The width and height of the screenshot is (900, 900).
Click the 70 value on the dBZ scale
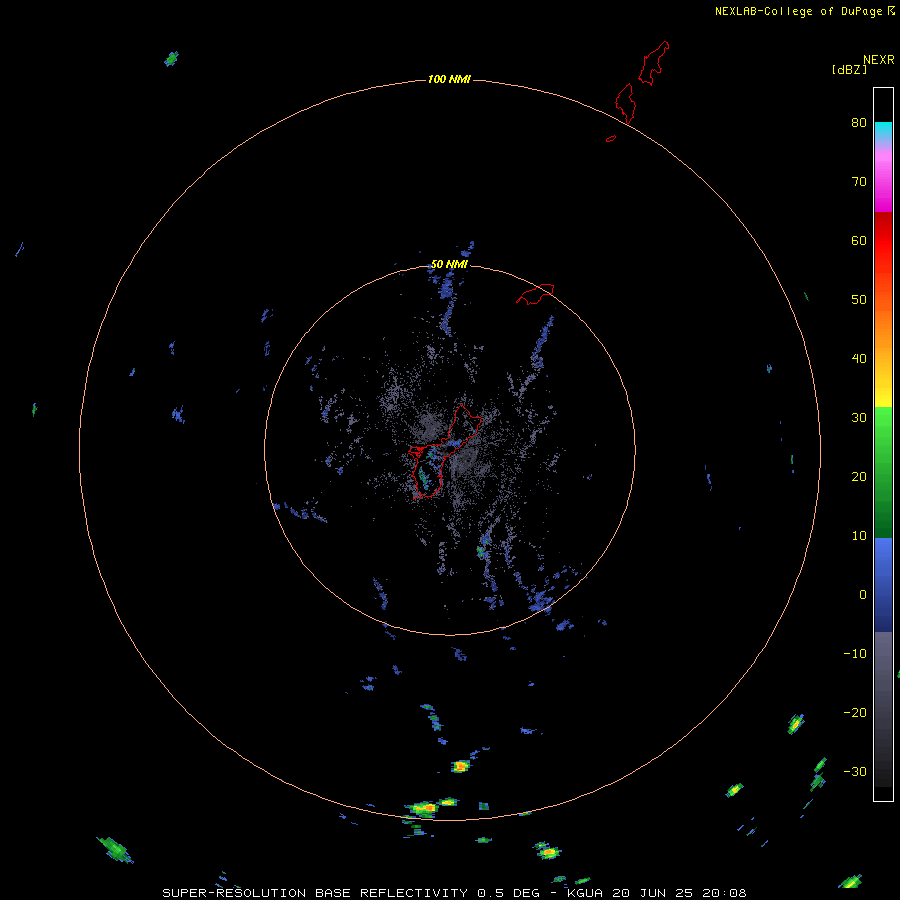click(859, 182)
